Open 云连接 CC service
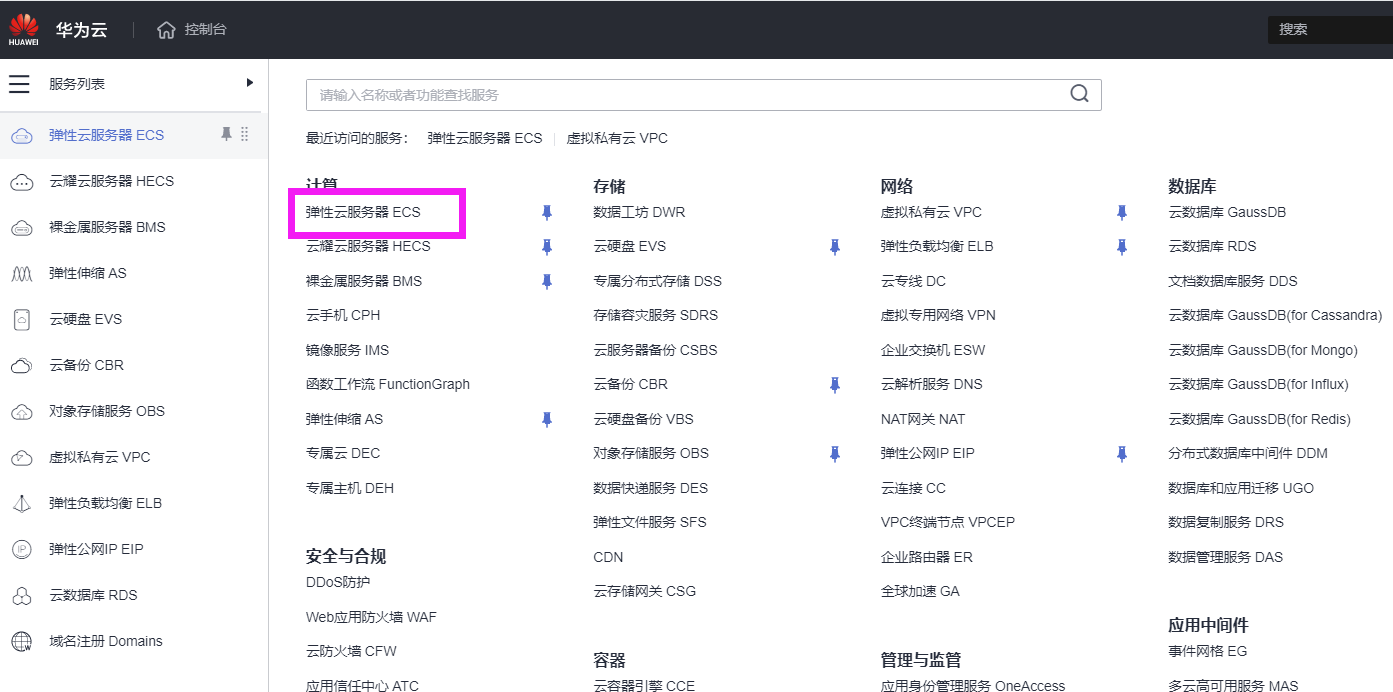The height and width of the screenshot is (692, 1393). (913, 488)
